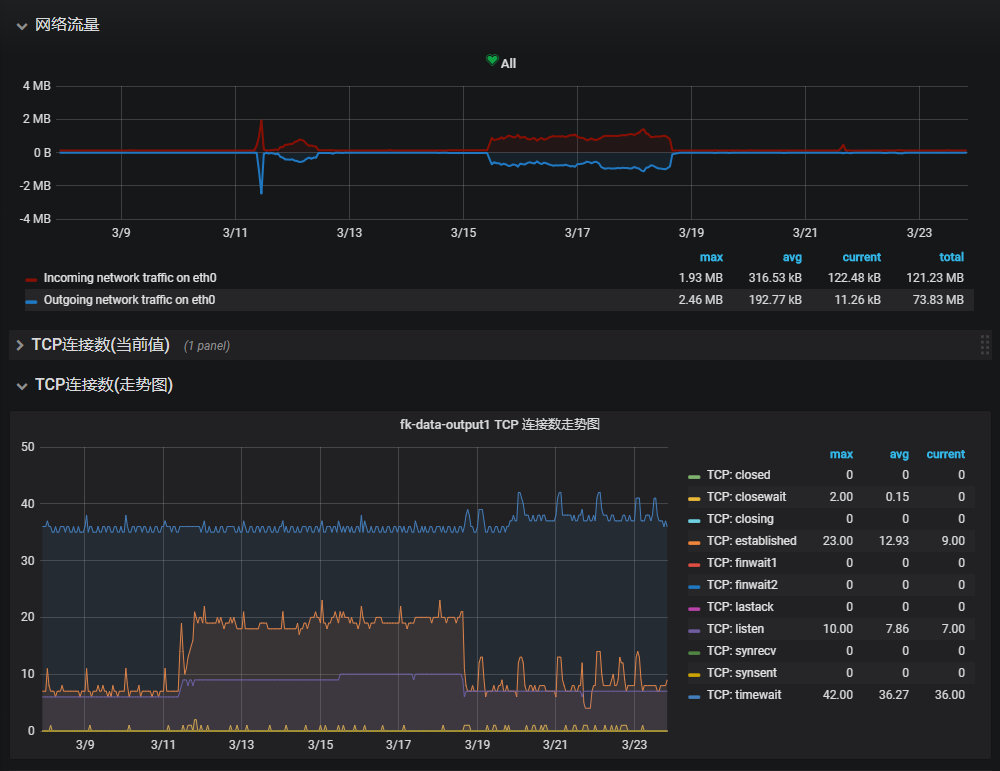The width and height of the screenshot is (1000, 771).
Task: Toggle the Outgoing network traffic on eth0 series
Action: (x=129, y=300)
